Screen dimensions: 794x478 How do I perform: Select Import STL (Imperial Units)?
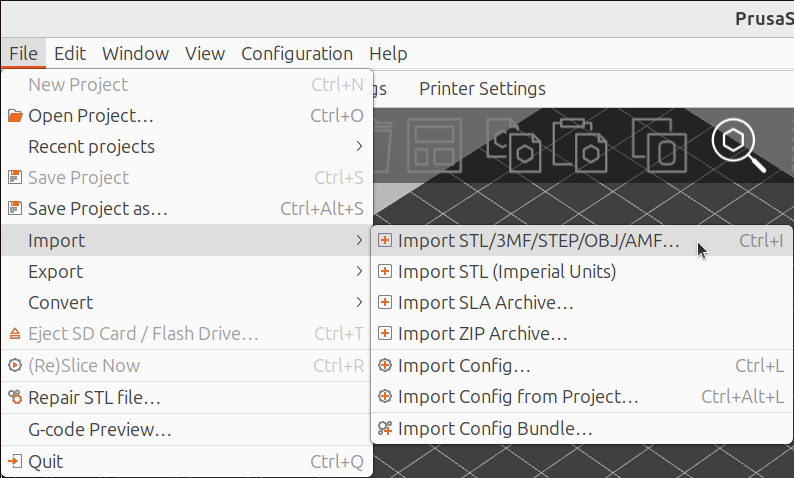581,271
